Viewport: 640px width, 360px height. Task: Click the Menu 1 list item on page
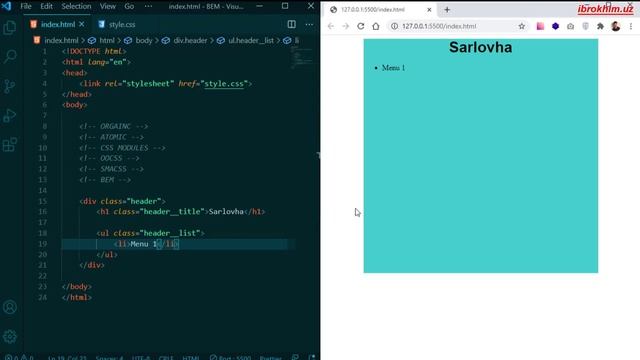coord(393,68)
